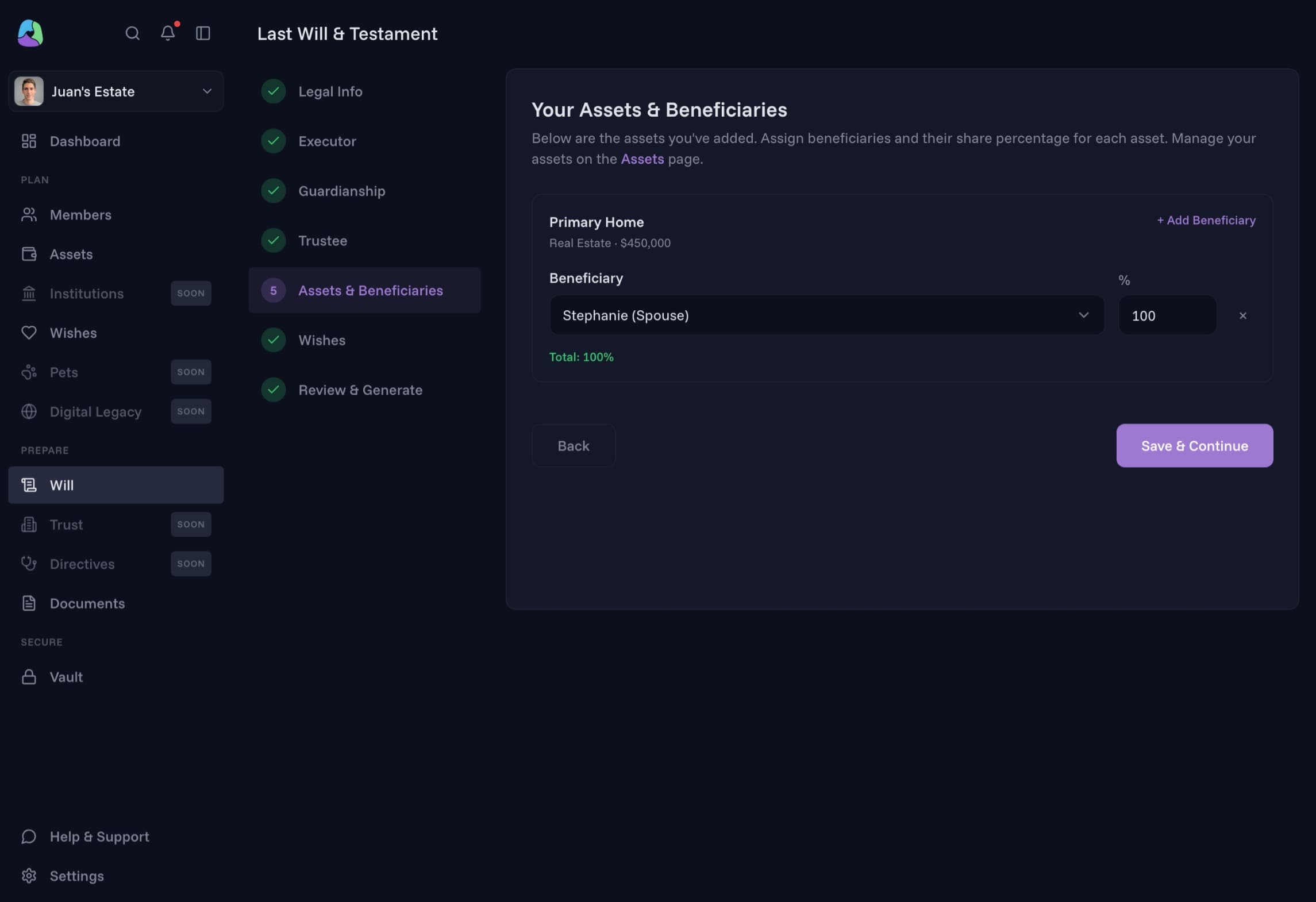Click the Help & Support chat icon
The height and width of the screenshot is (902, 1316).
click(x=29, y=837)
